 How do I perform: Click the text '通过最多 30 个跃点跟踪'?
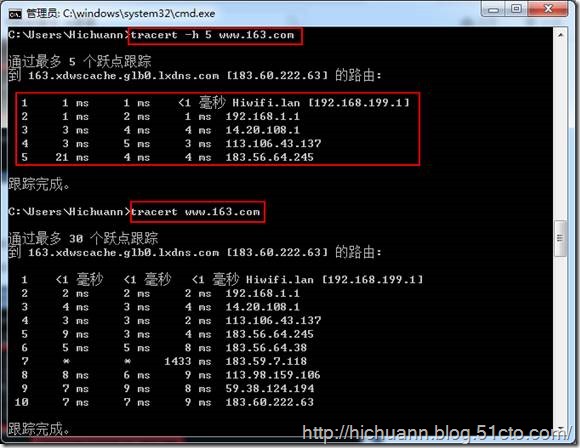point(83,238)
